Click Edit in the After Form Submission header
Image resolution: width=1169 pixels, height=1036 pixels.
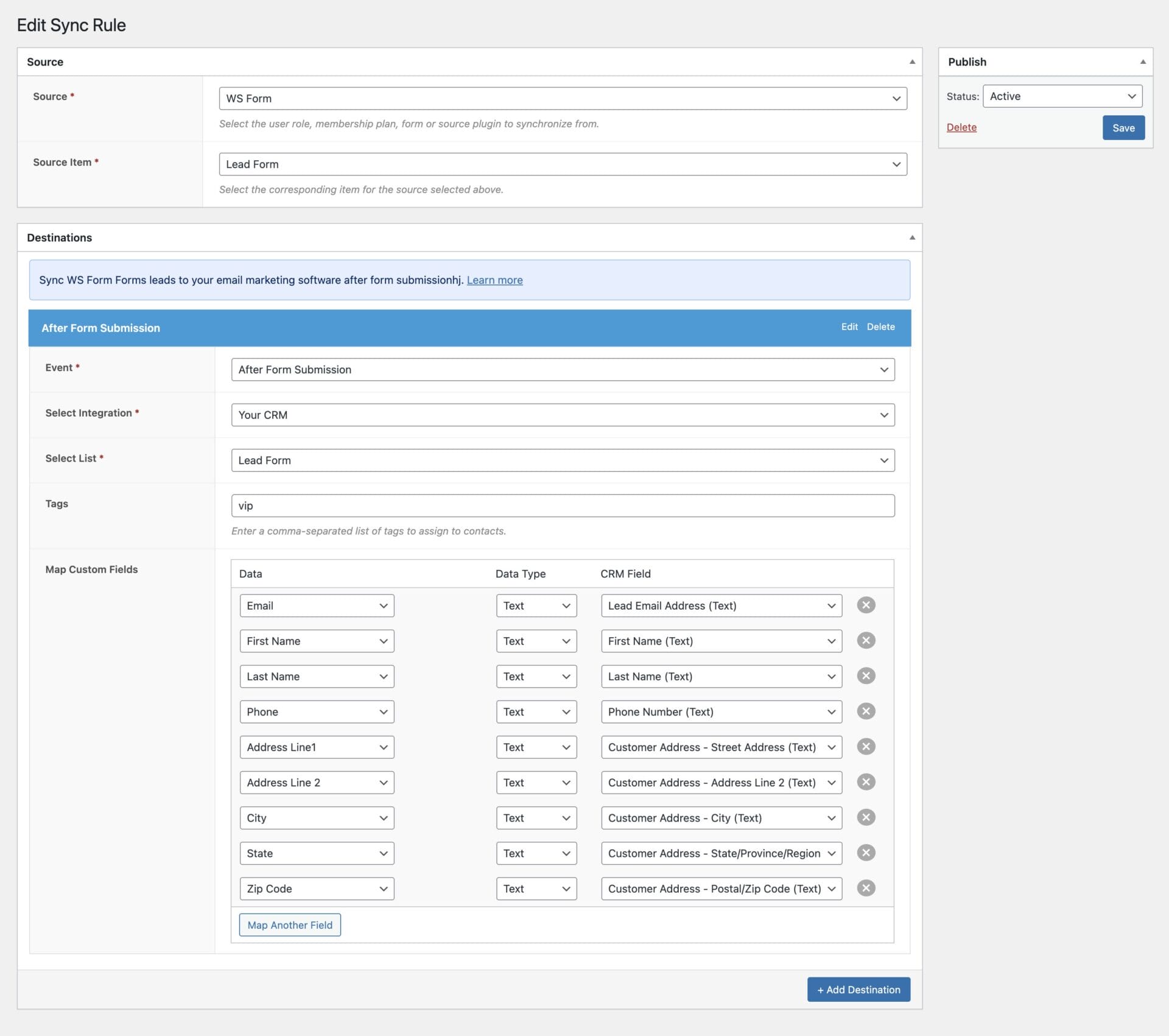pyautogui.click(x=849, y=327)
